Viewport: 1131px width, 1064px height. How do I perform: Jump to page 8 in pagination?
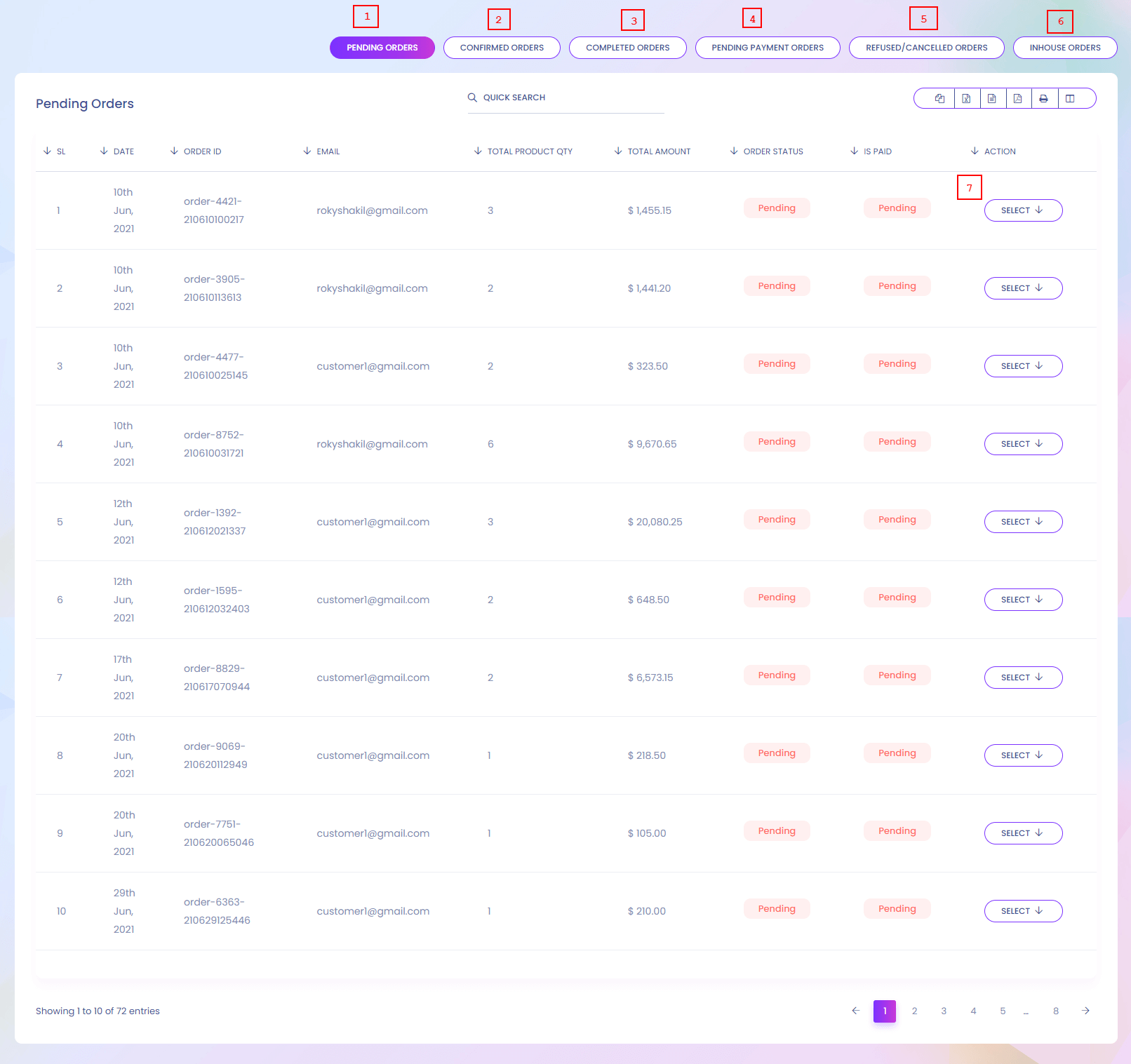1055,1011
